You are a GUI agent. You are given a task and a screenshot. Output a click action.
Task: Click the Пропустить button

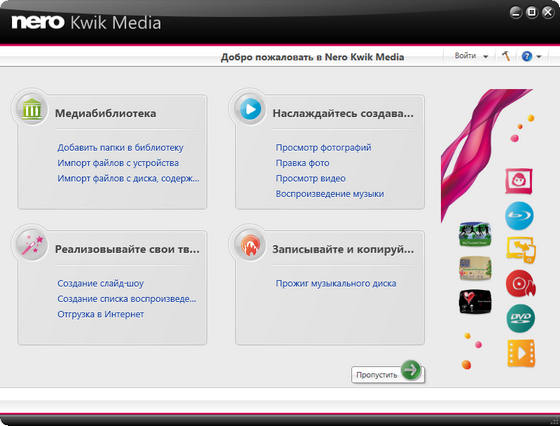coord(388,374)
